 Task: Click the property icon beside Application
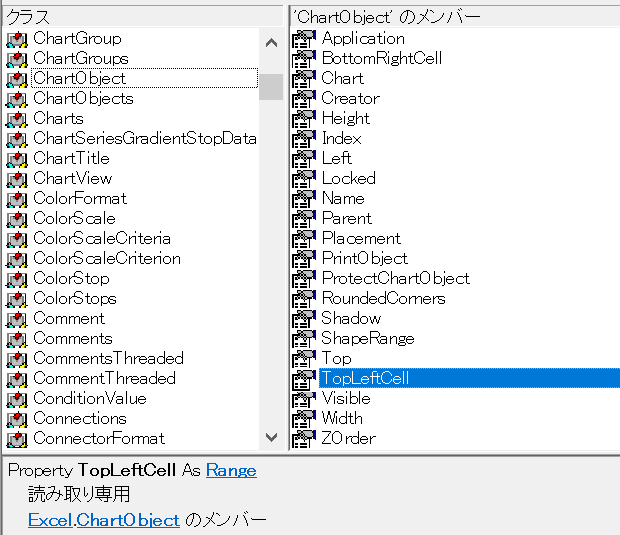(x=304, y=39)
